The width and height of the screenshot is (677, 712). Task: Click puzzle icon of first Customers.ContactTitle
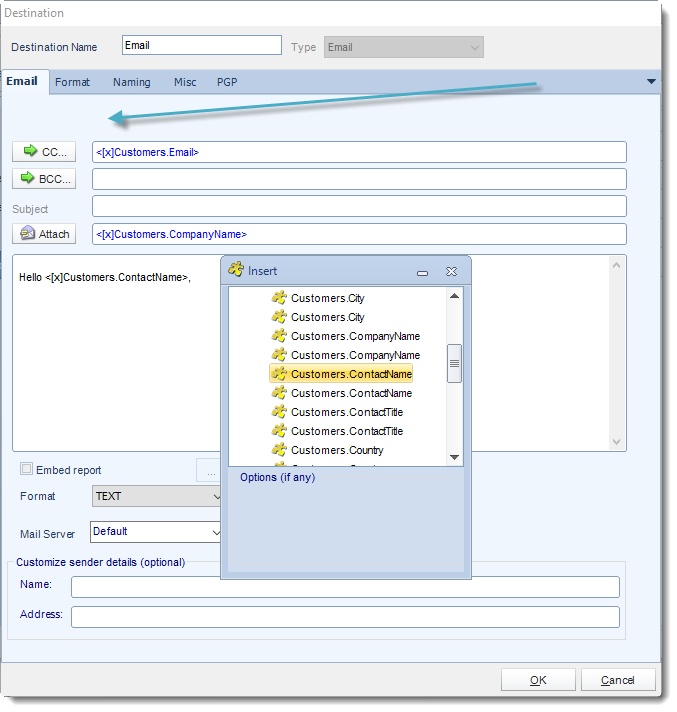(279, 412)
